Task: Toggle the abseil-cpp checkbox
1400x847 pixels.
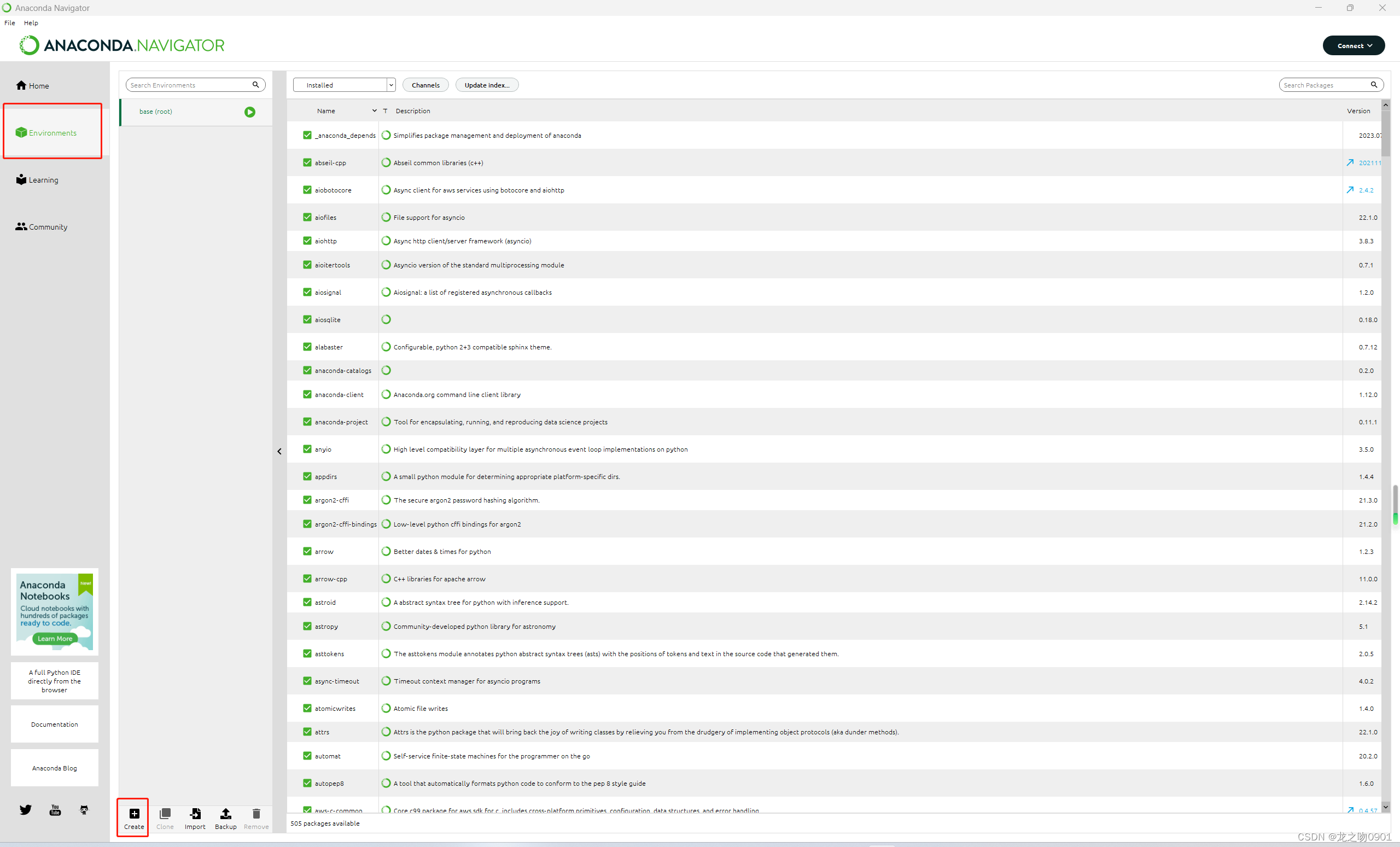Action: pos(307,162)
